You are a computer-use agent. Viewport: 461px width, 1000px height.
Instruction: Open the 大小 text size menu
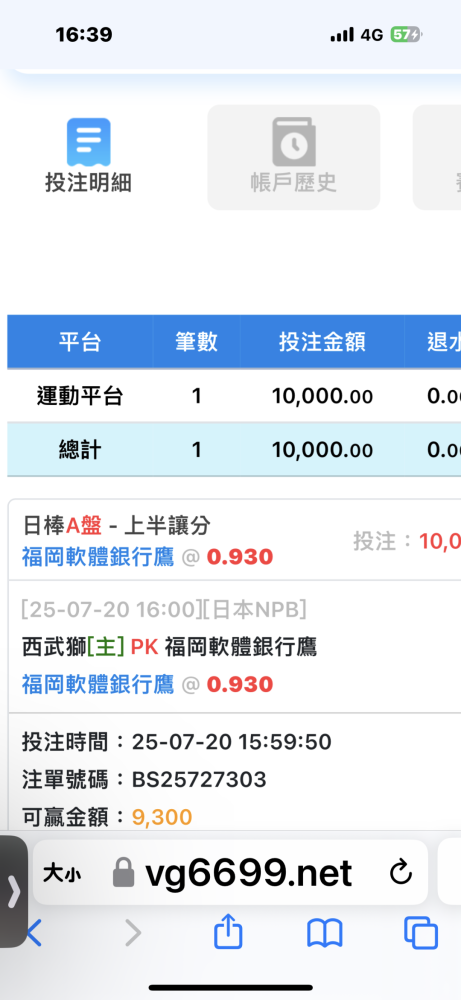point(62,873)
